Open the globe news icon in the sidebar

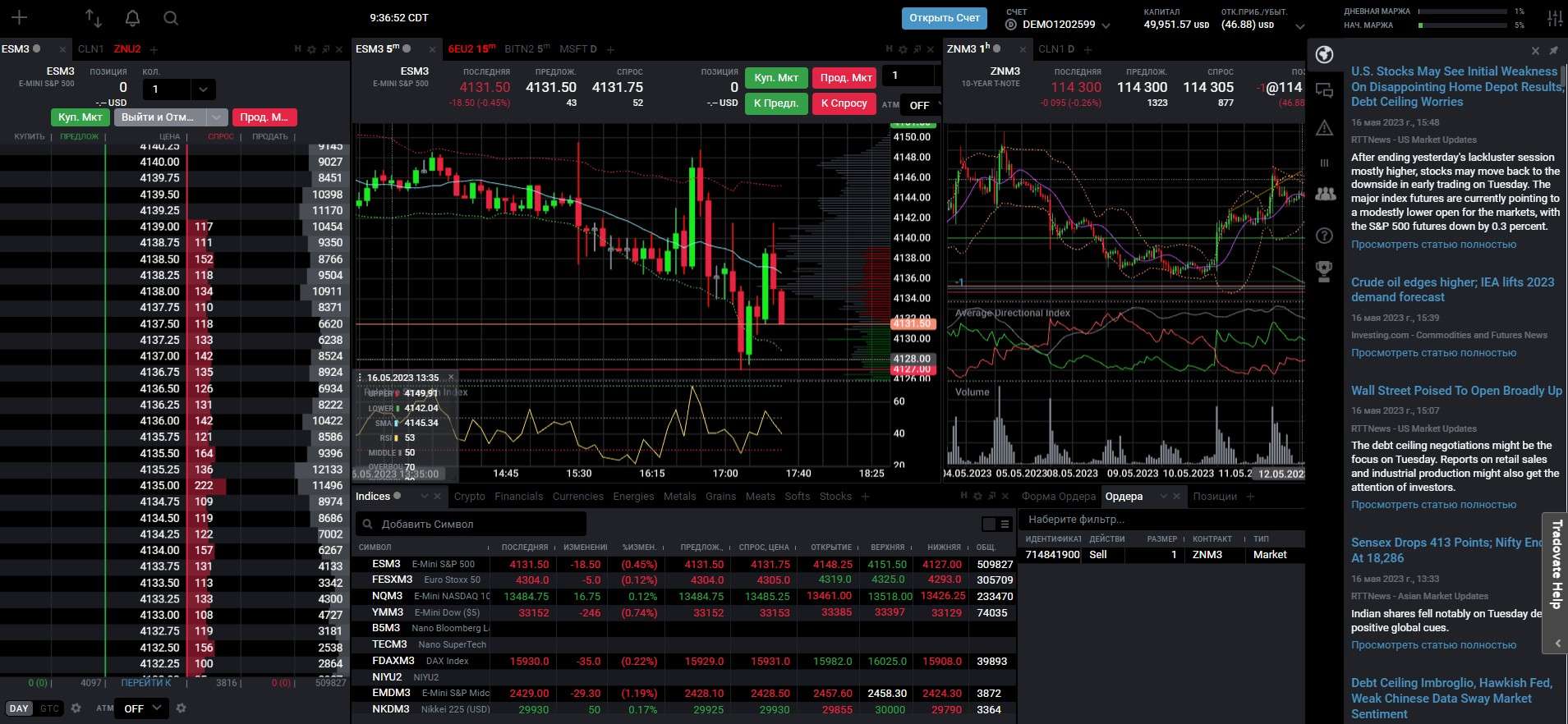pyautogui.click(x=1324, y=54)
